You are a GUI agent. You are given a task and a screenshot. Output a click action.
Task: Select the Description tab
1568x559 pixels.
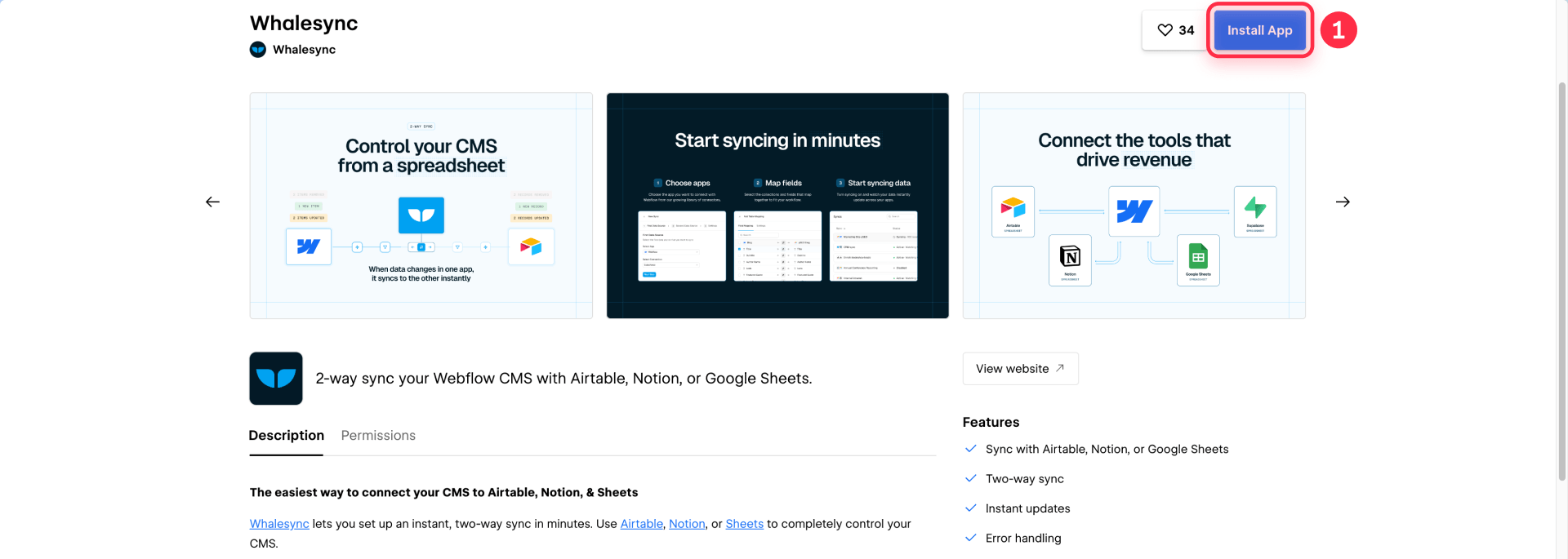tap(287, 436)
